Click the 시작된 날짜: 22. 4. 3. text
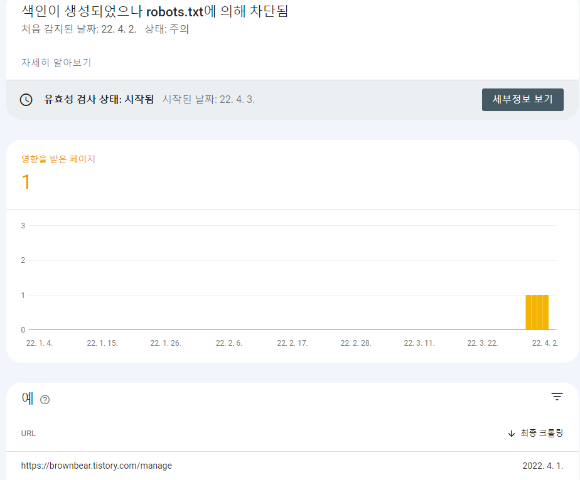Screen dimensions: 580x480 [x=208, y=99]
